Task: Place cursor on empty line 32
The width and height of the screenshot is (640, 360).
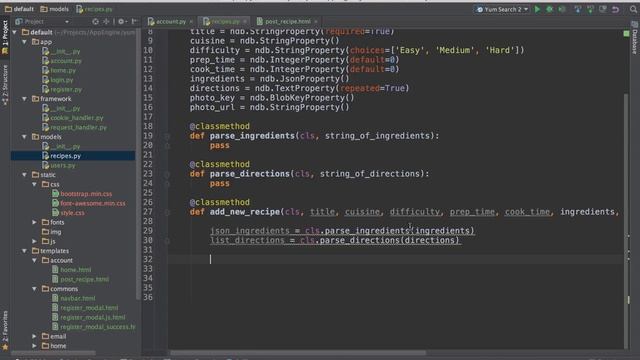Action: click(395, 259)
